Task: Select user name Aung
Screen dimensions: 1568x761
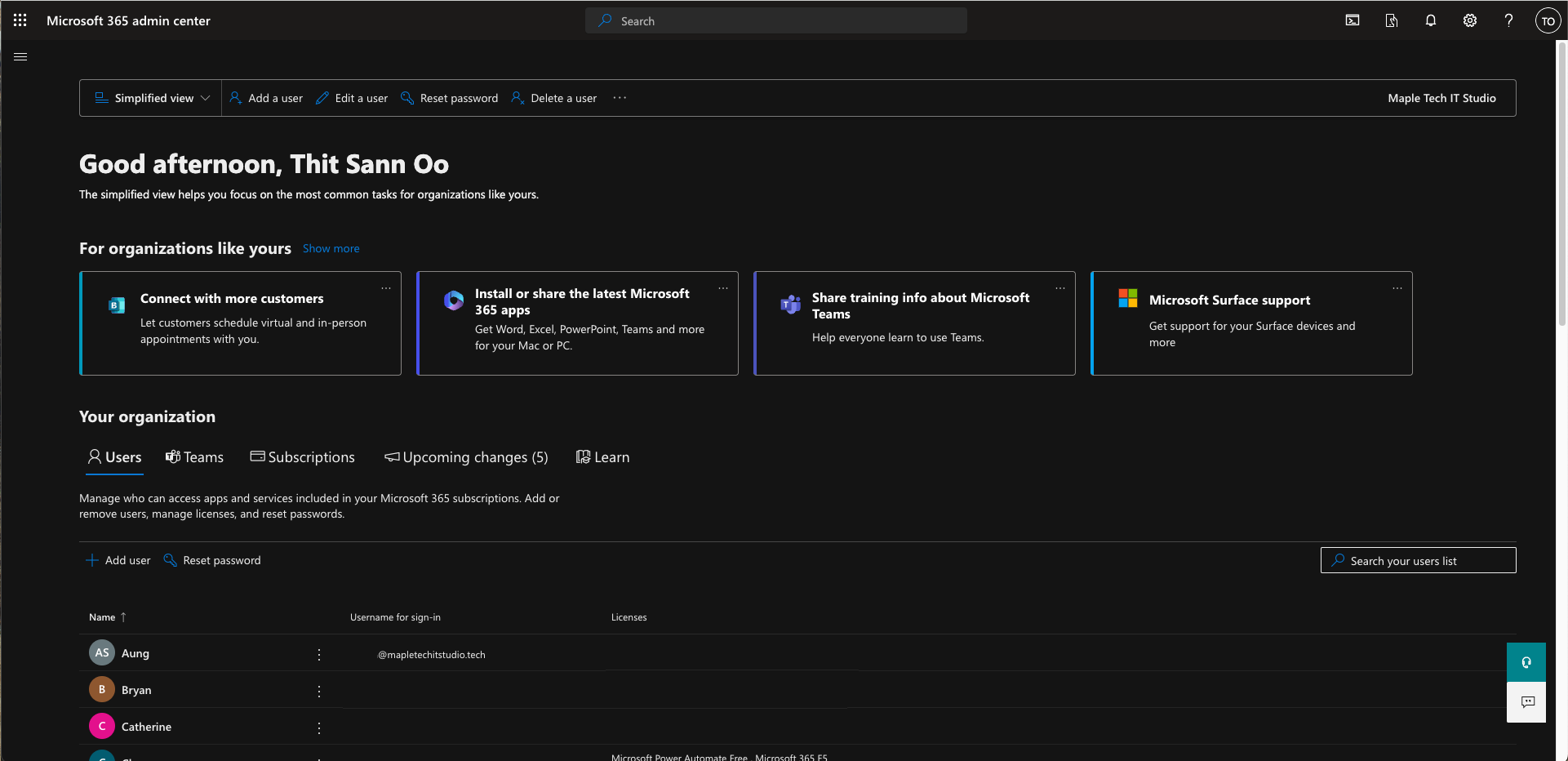Action: point(135,653)
